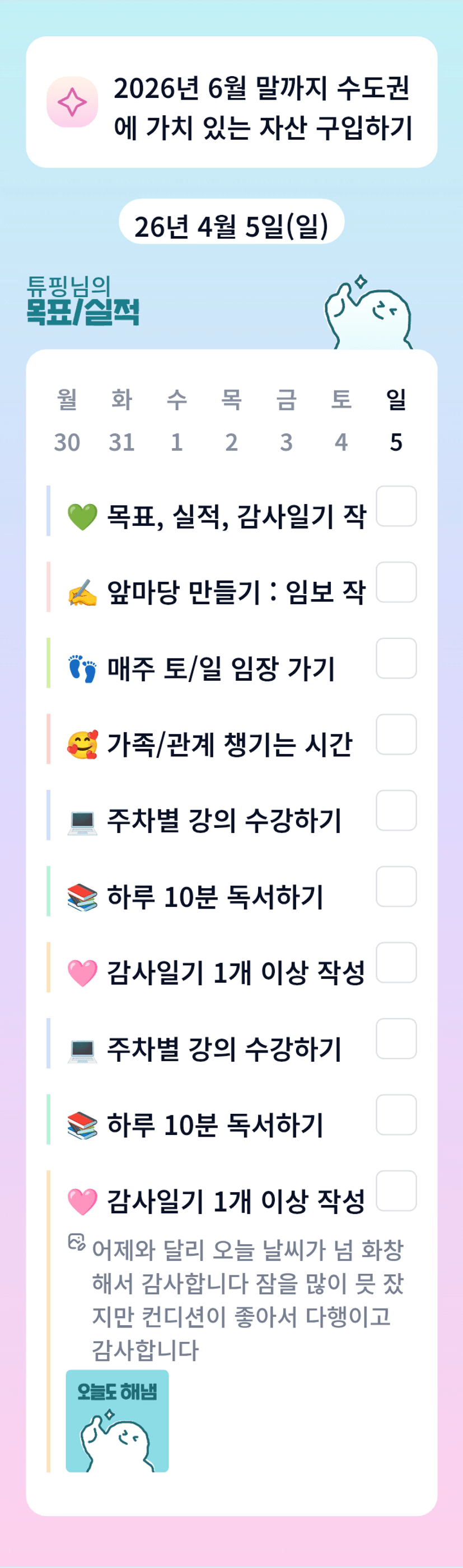Mark 앞마당 만들기 task as done
463x1568 pixels.
coord(396,582)
